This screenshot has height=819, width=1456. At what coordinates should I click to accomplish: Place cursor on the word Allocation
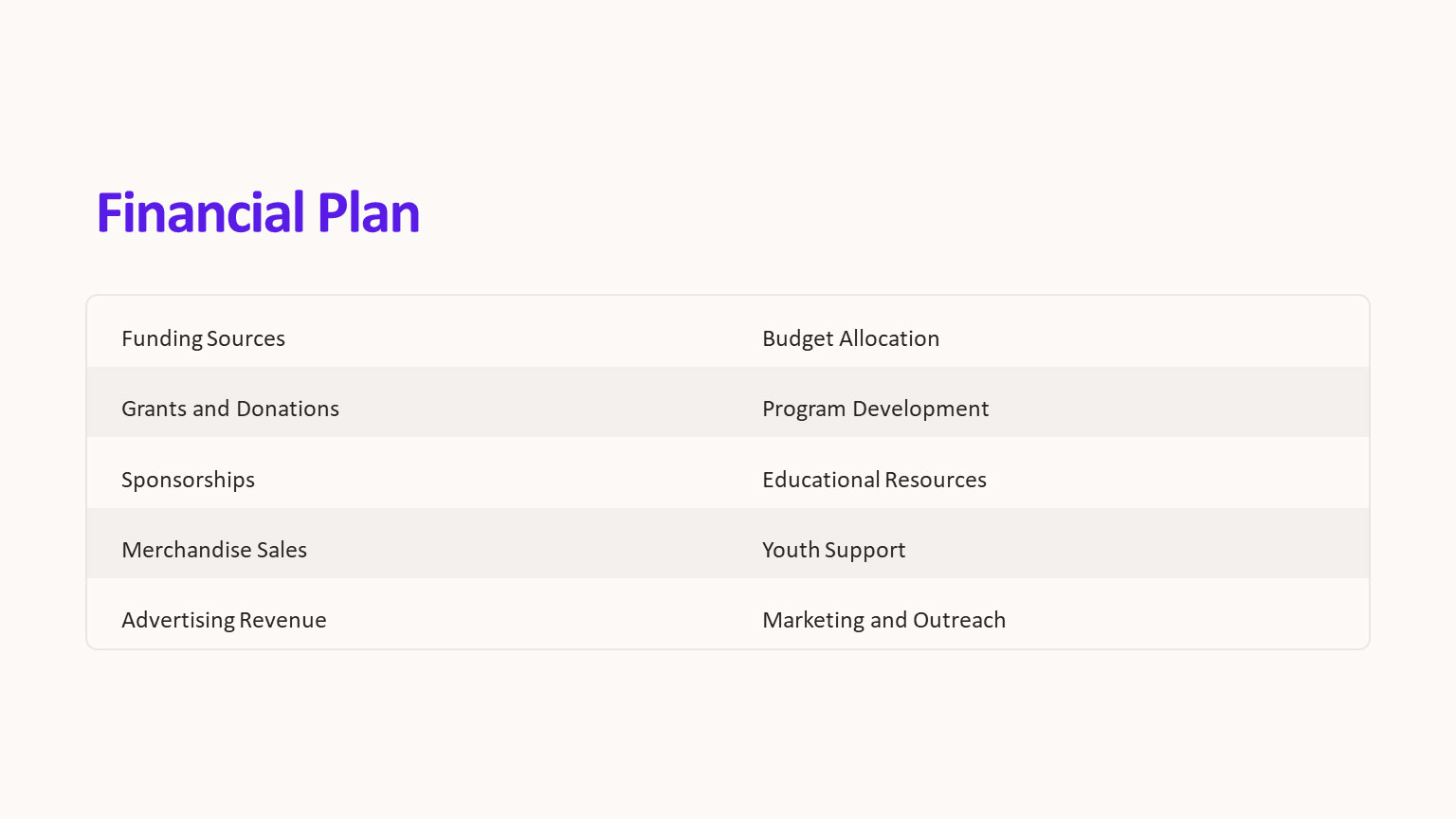(889, 338)
